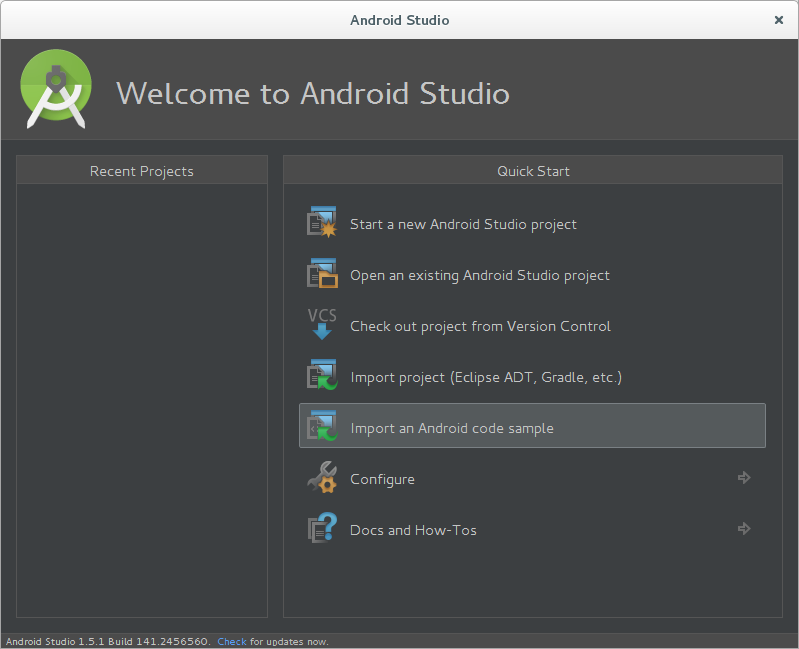Viewport: 799px width, 649px height.
Task: Click the Check for updates link
Action: (x=232, y=641)
